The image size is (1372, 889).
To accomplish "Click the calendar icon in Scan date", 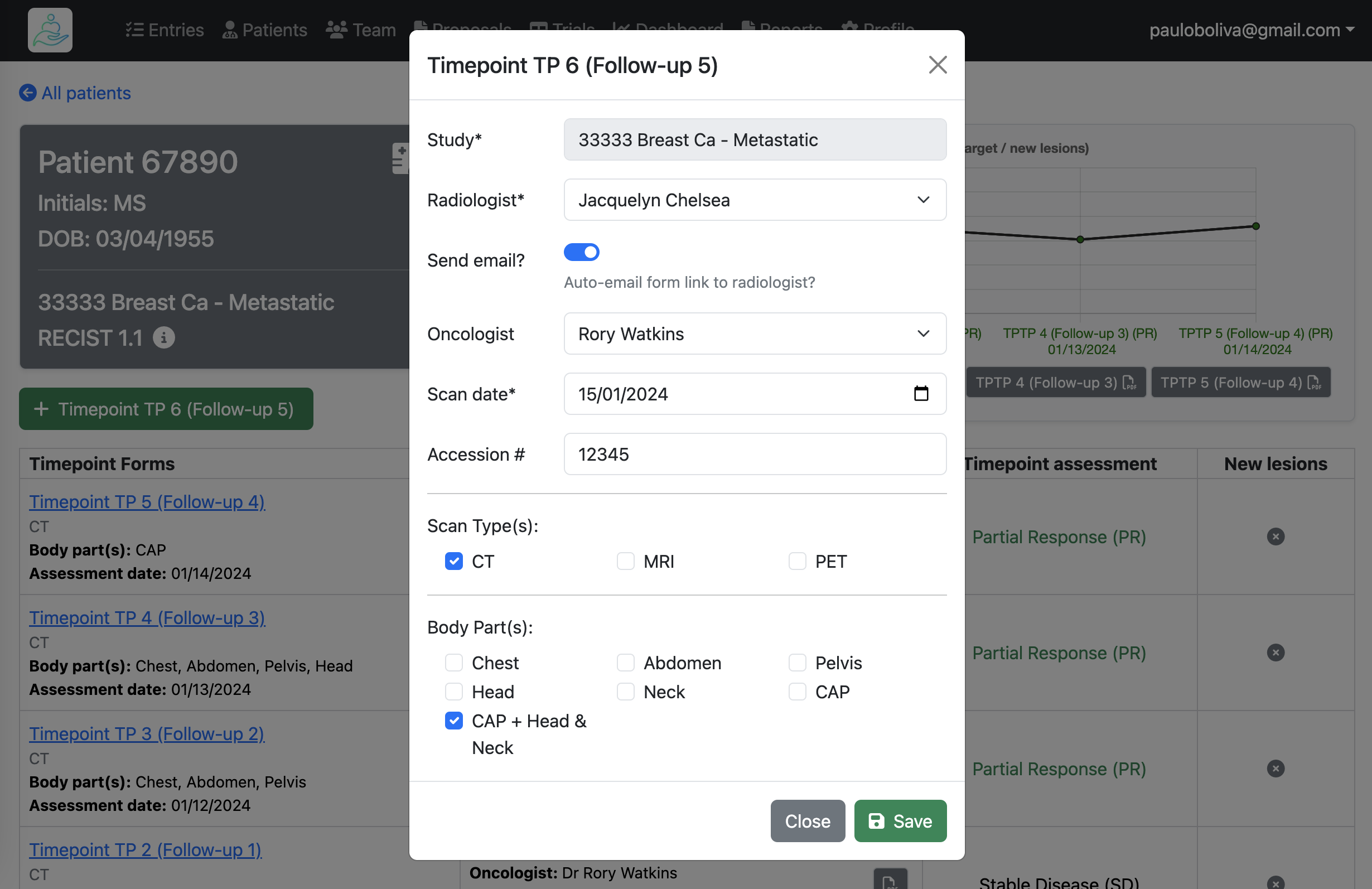I will click(921, 394).
